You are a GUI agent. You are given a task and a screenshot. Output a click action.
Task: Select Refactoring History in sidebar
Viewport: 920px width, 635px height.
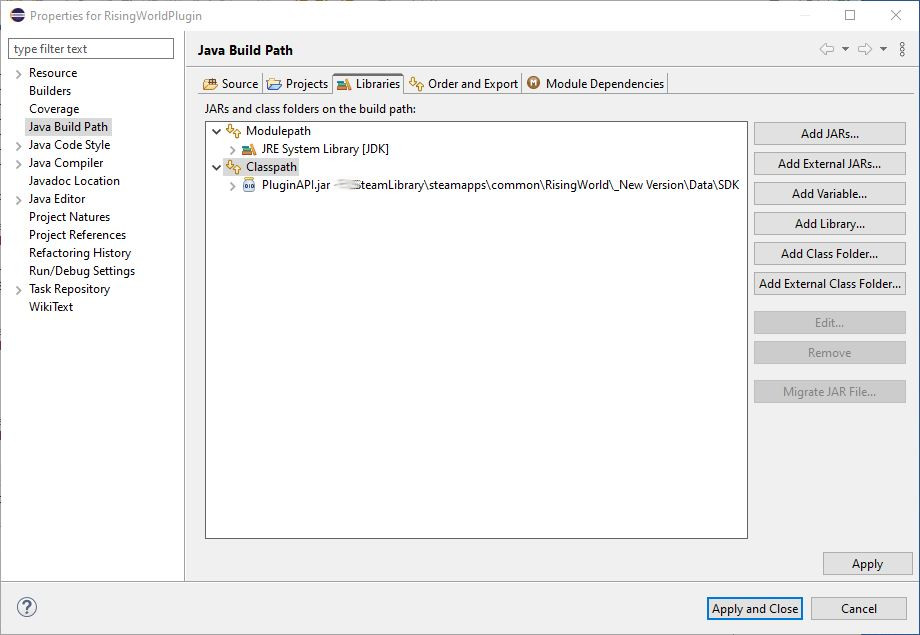(80, 253)
